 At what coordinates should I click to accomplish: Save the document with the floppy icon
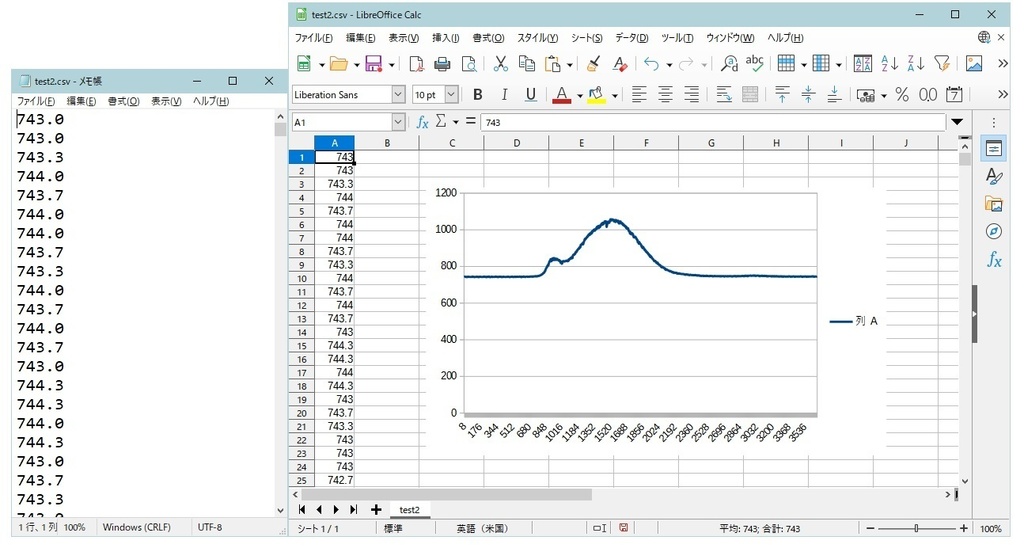click(x=374, y=63)
